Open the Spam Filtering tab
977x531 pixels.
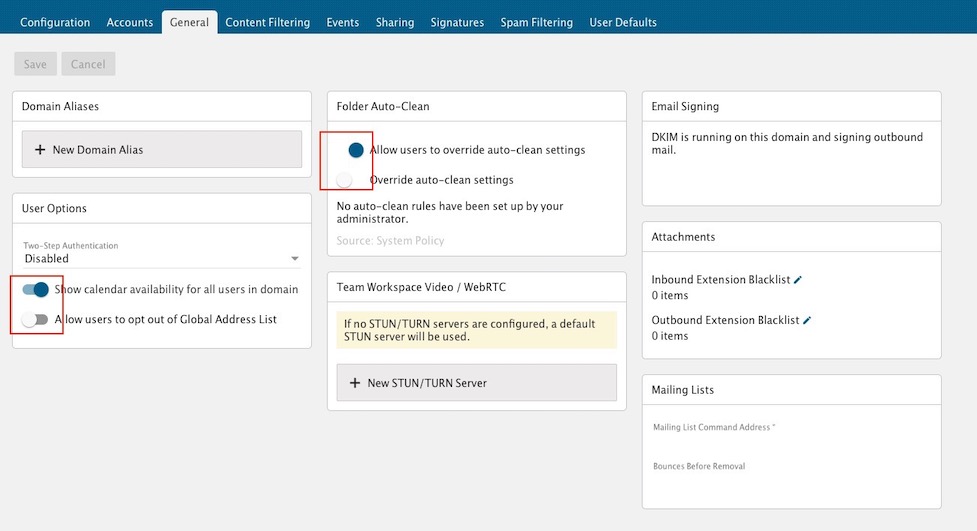click(x=536, y=22)
